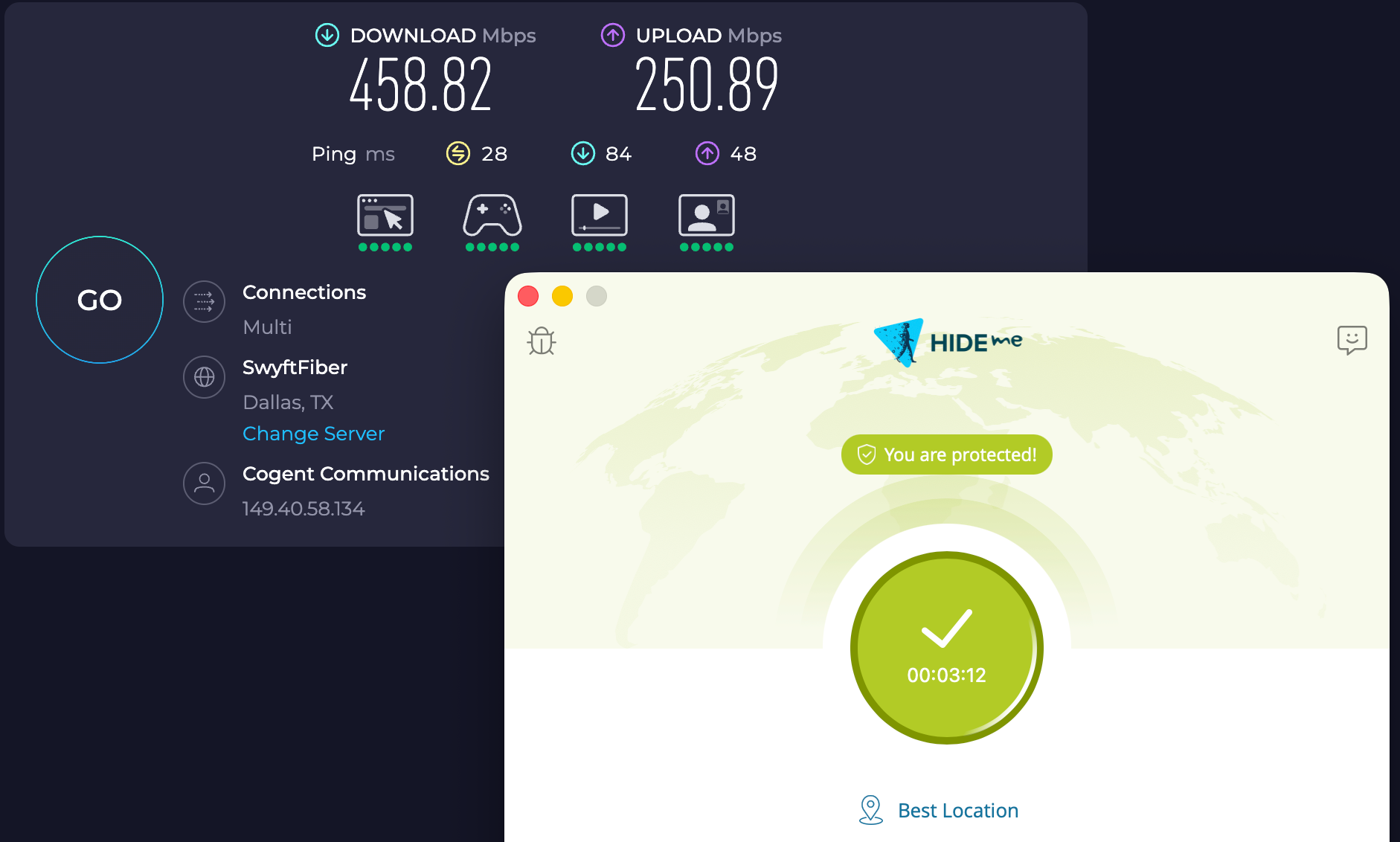The height and width of the screenshot is (842, 1400).
Task: Open the Best Location server selector
Action: (x=957, y=810)
